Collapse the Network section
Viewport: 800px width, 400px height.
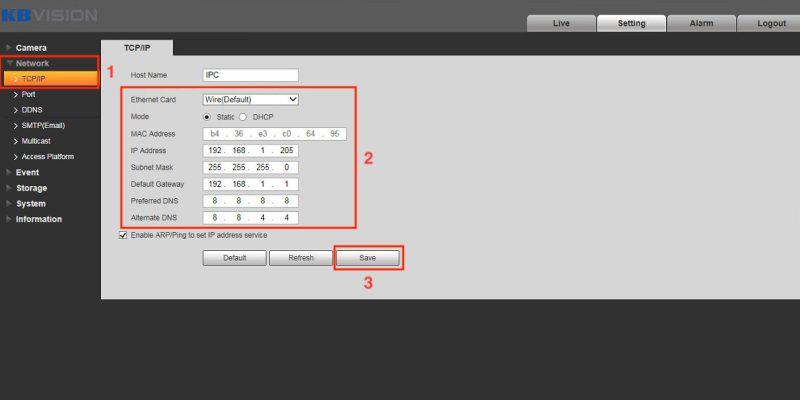tap(32, 63)
